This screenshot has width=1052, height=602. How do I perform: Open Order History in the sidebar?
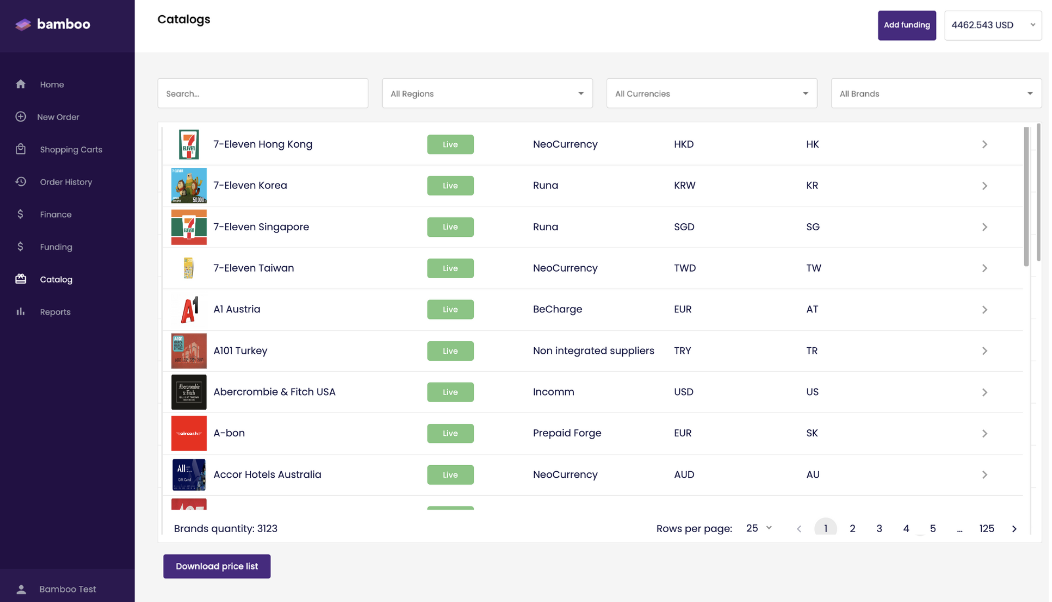pyautogui.click(x=66, y=182)
